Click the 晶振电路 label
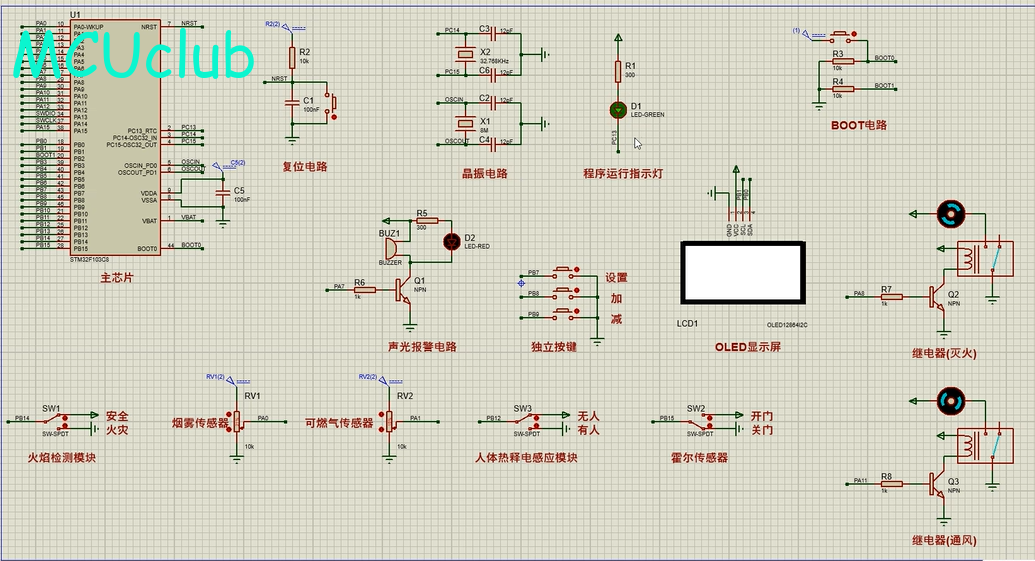 484,174
